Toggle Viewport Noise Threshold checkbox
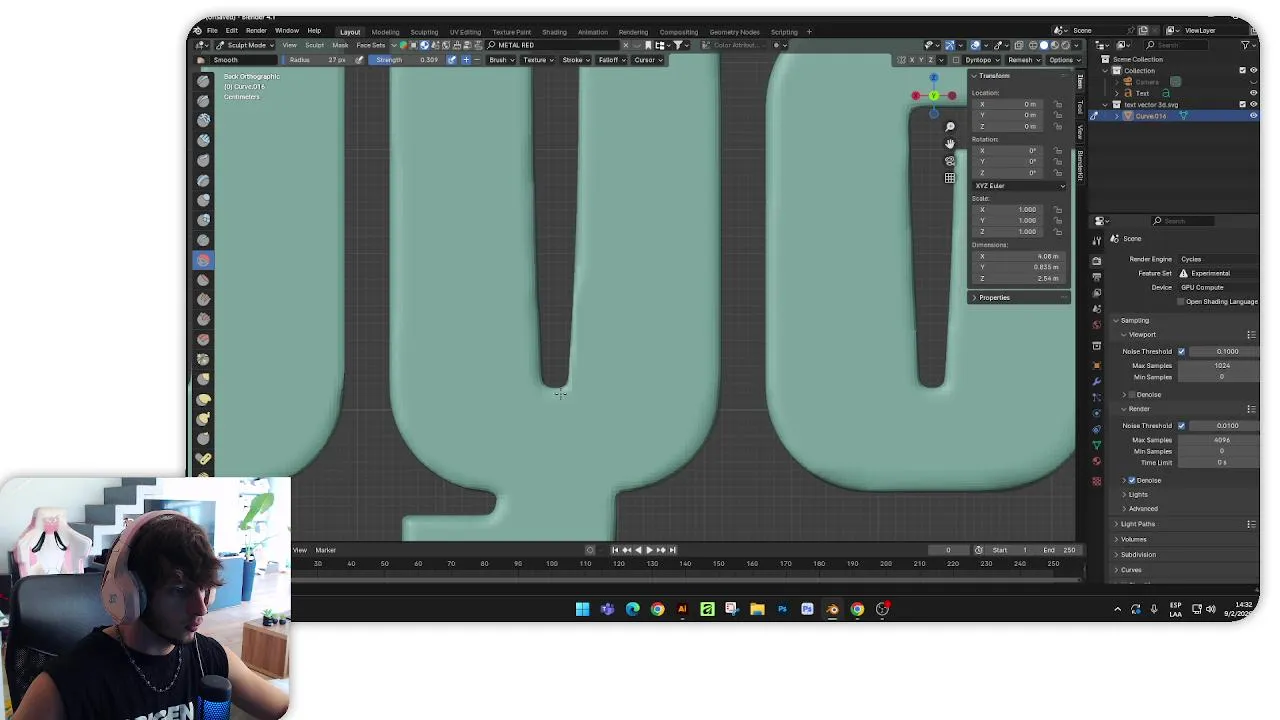This screenshot has height=720, width=1280. pyautogui.click(x=1181, y=352)
